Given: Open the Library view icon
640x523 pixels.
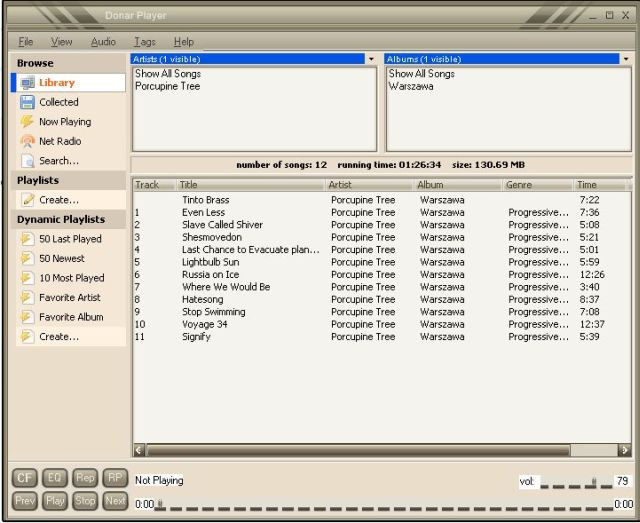Looking at the screenshot, I should [27, 83].
